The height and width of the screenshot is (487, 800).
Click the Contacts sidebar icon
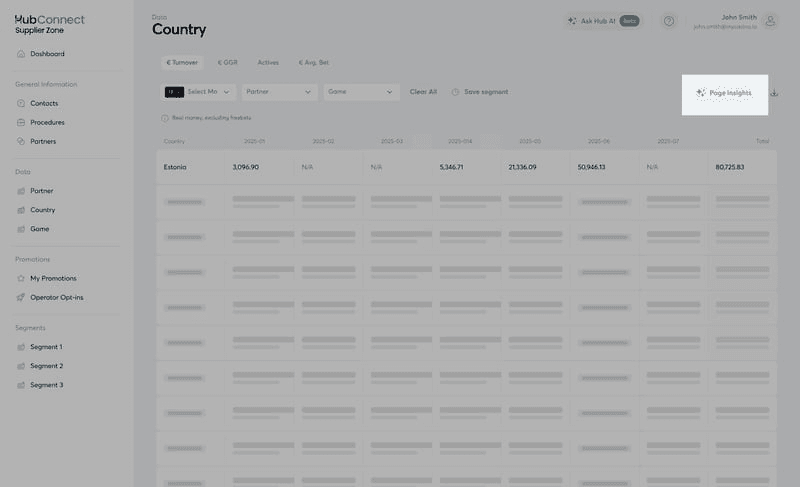point(21,103)
